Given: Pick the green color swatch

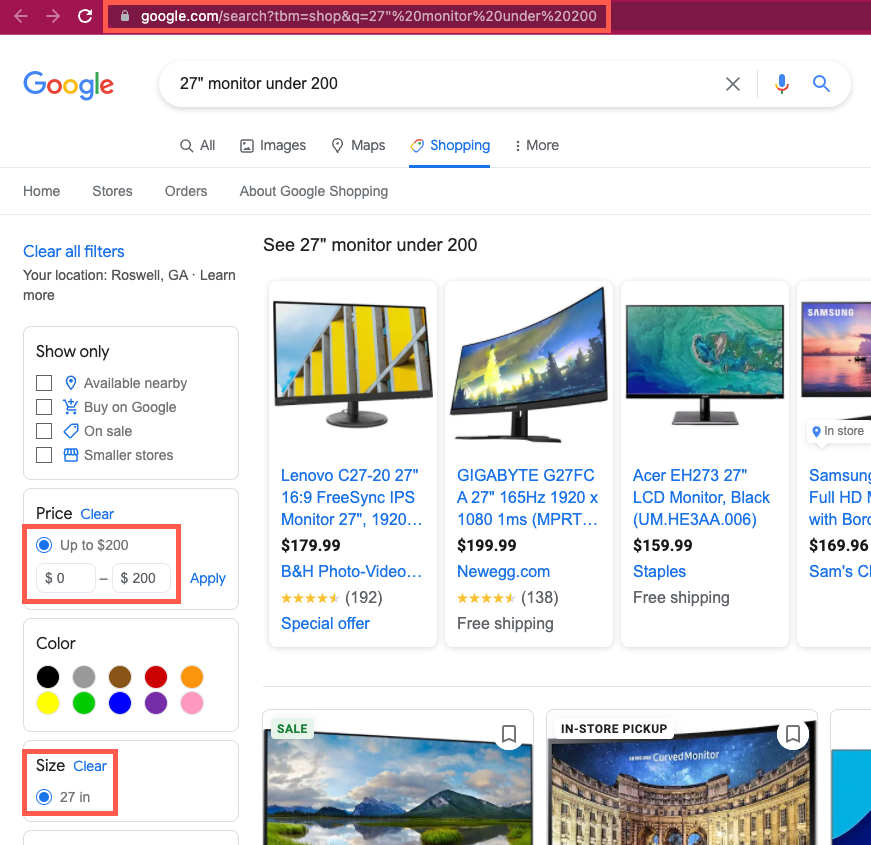Looking at the screenshot, I should coord(84,703).
